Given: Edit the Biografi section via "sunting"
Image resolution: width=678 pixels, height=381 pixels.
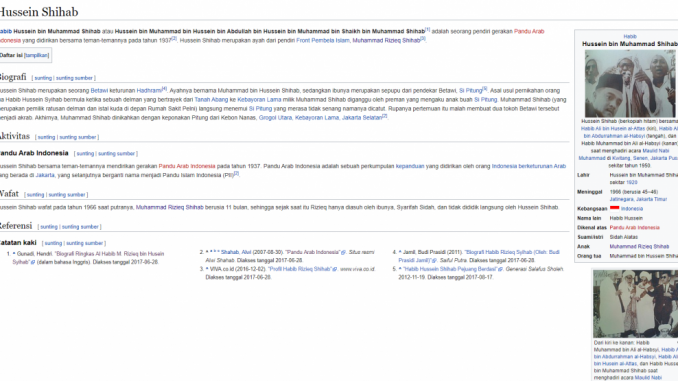Looking at the screenshot, I should (x=43, y=78).
